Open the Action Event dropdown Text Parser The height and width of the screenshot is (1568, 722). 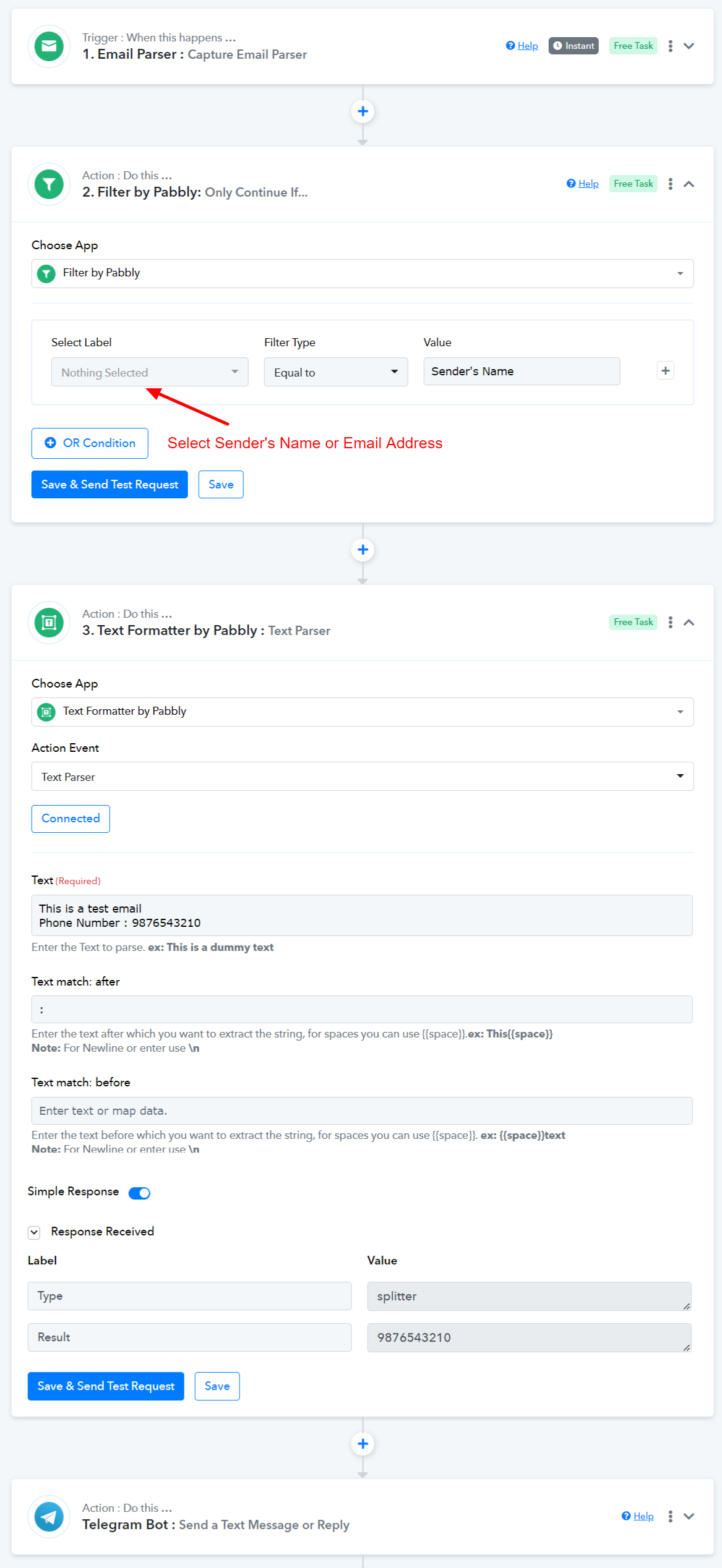tap(363, 777)
